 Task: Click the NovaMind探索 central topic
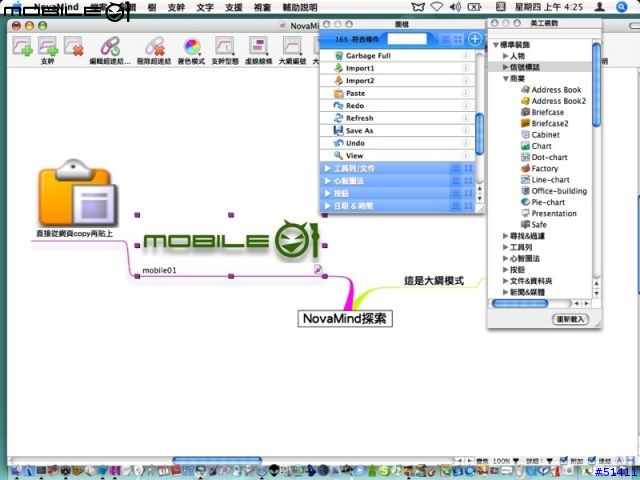pos(345,318)
